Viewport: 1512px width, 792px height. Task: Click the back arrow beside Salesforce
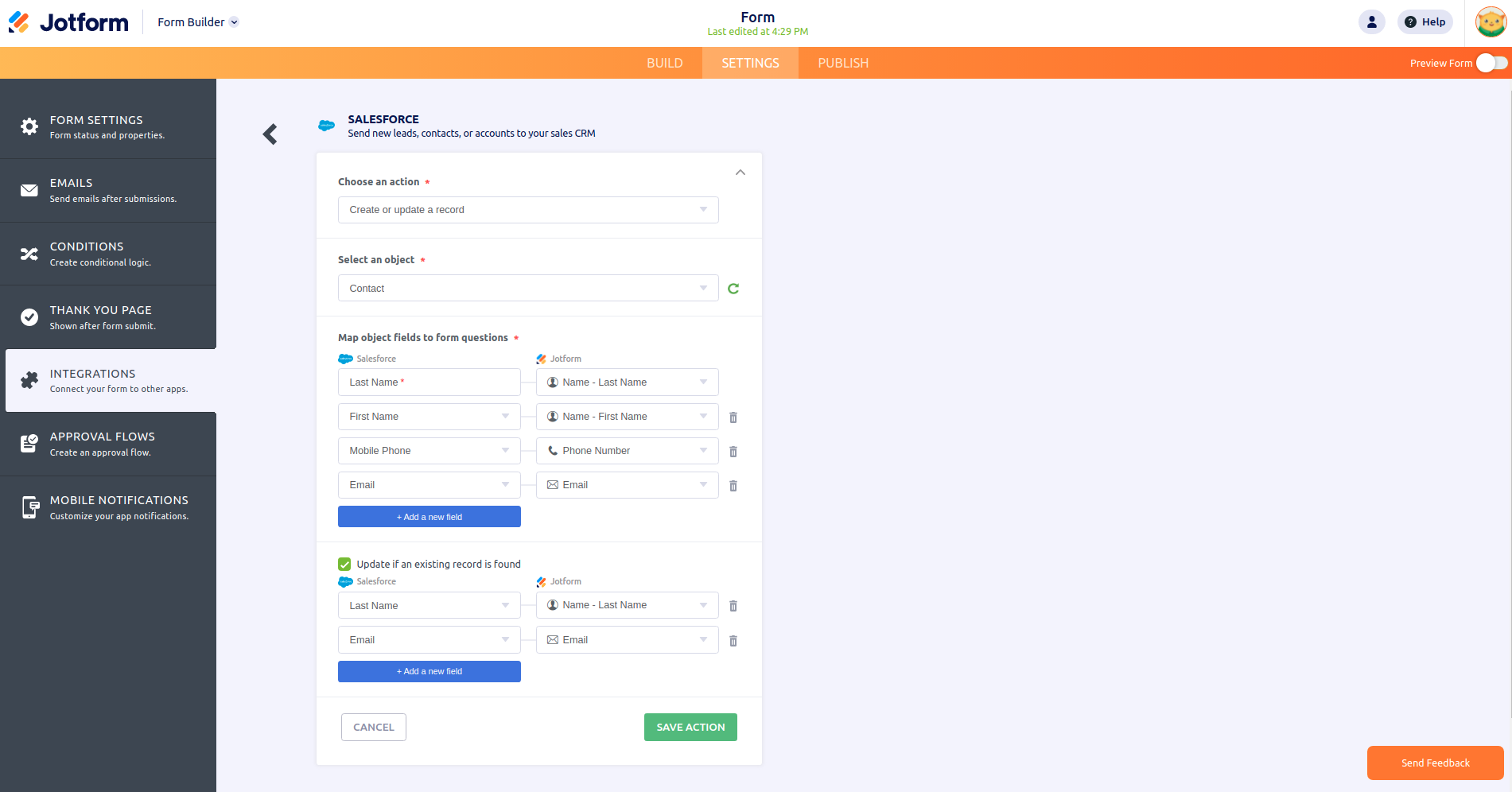pos(270,134)
